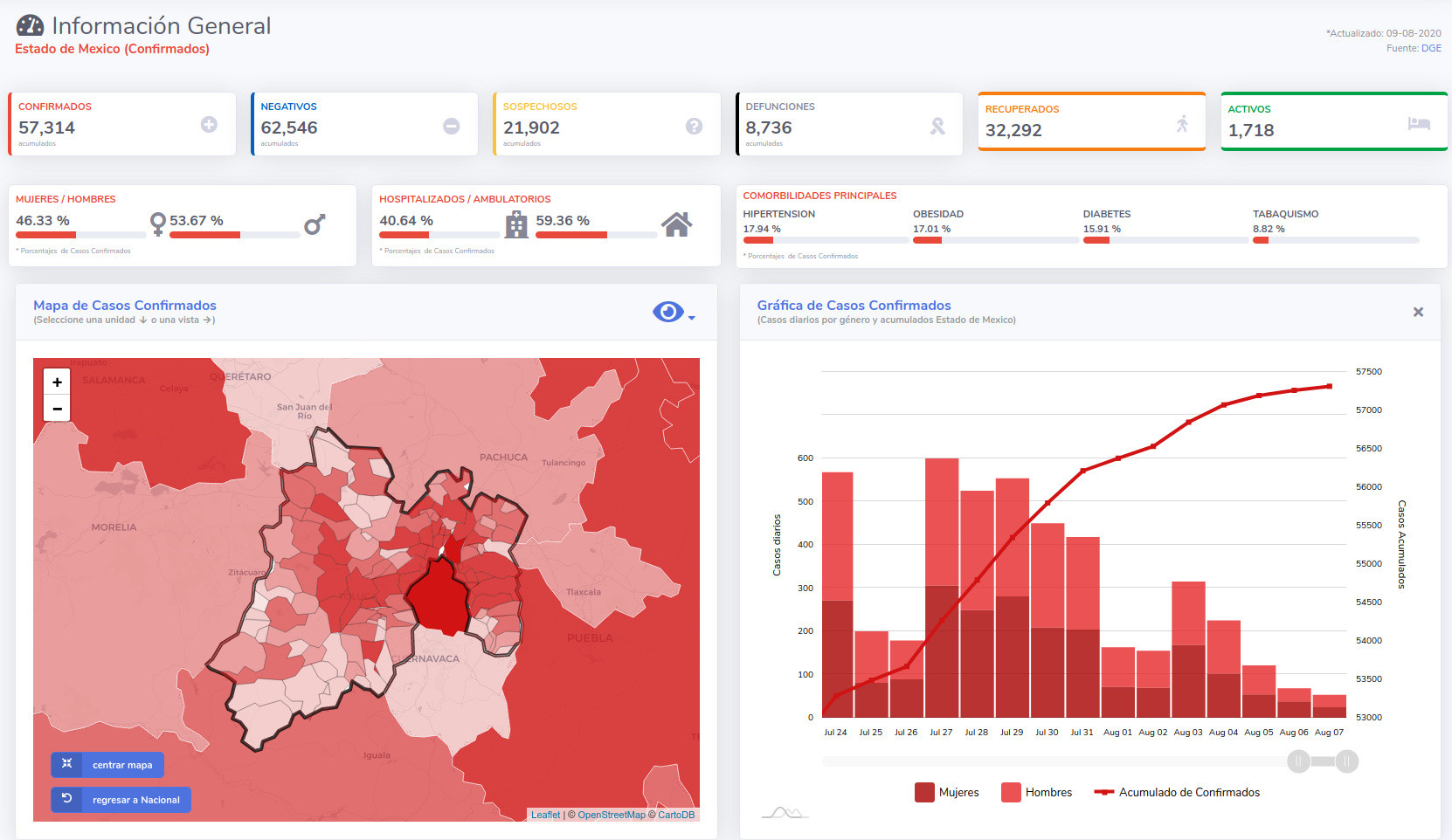Click the house icon for ambulatorios
This screenshot has height=840, width=1452.
point(676,224)
